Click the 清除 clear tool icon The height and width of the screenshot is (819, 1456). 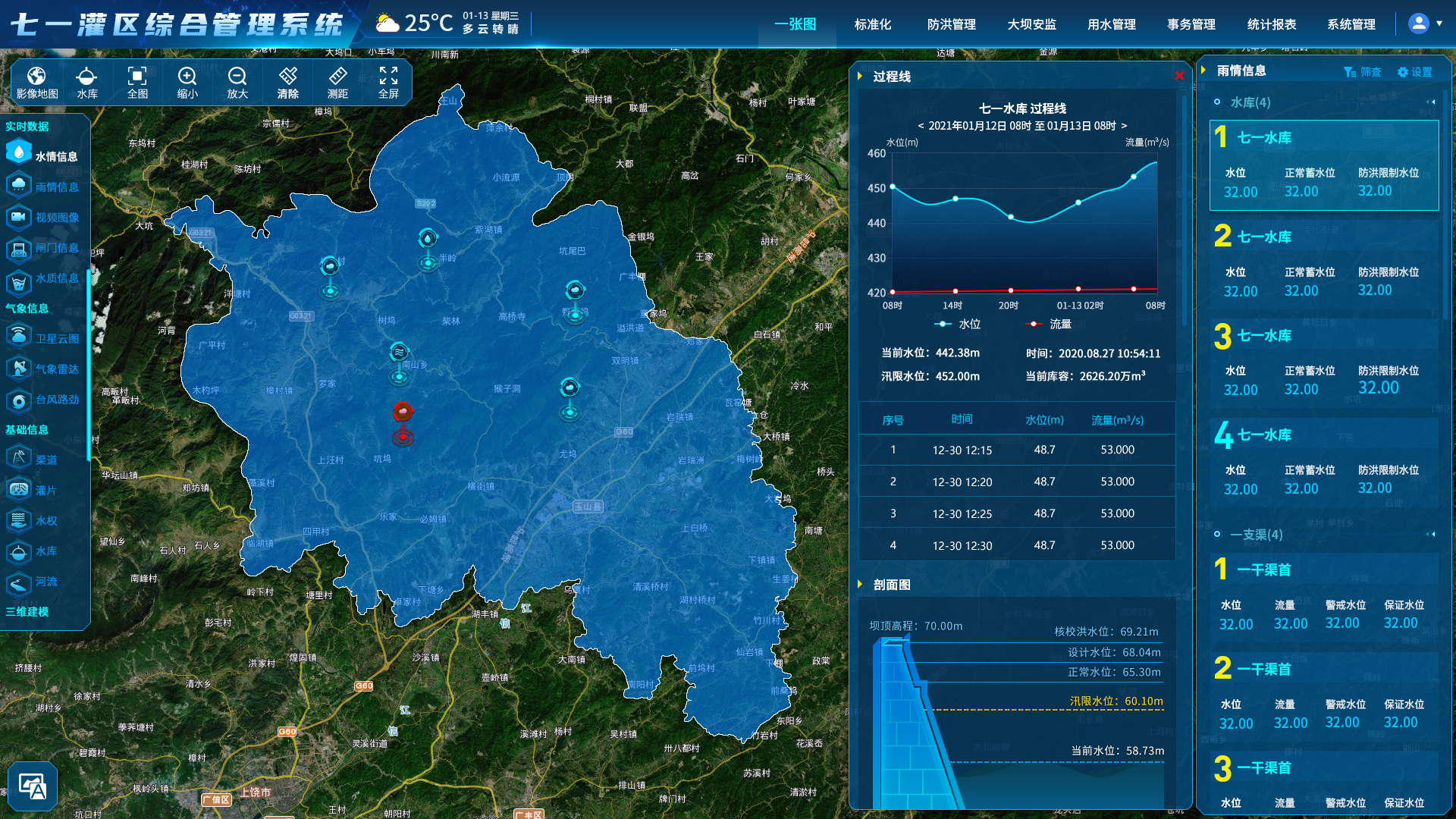click(x=287, y=77)
